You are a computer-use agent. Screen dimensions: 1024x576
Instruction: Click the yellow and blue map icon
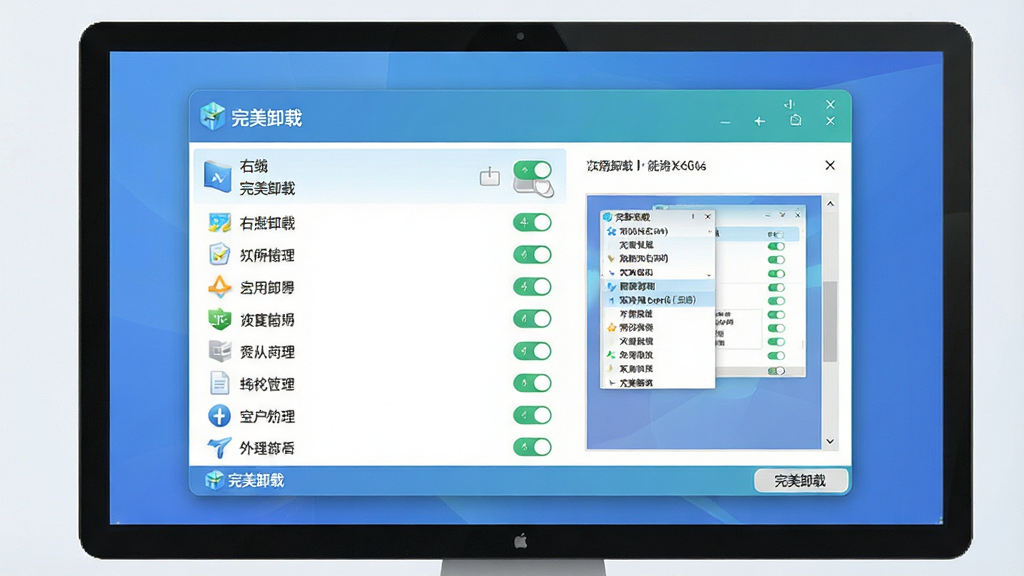click(219, 223)
